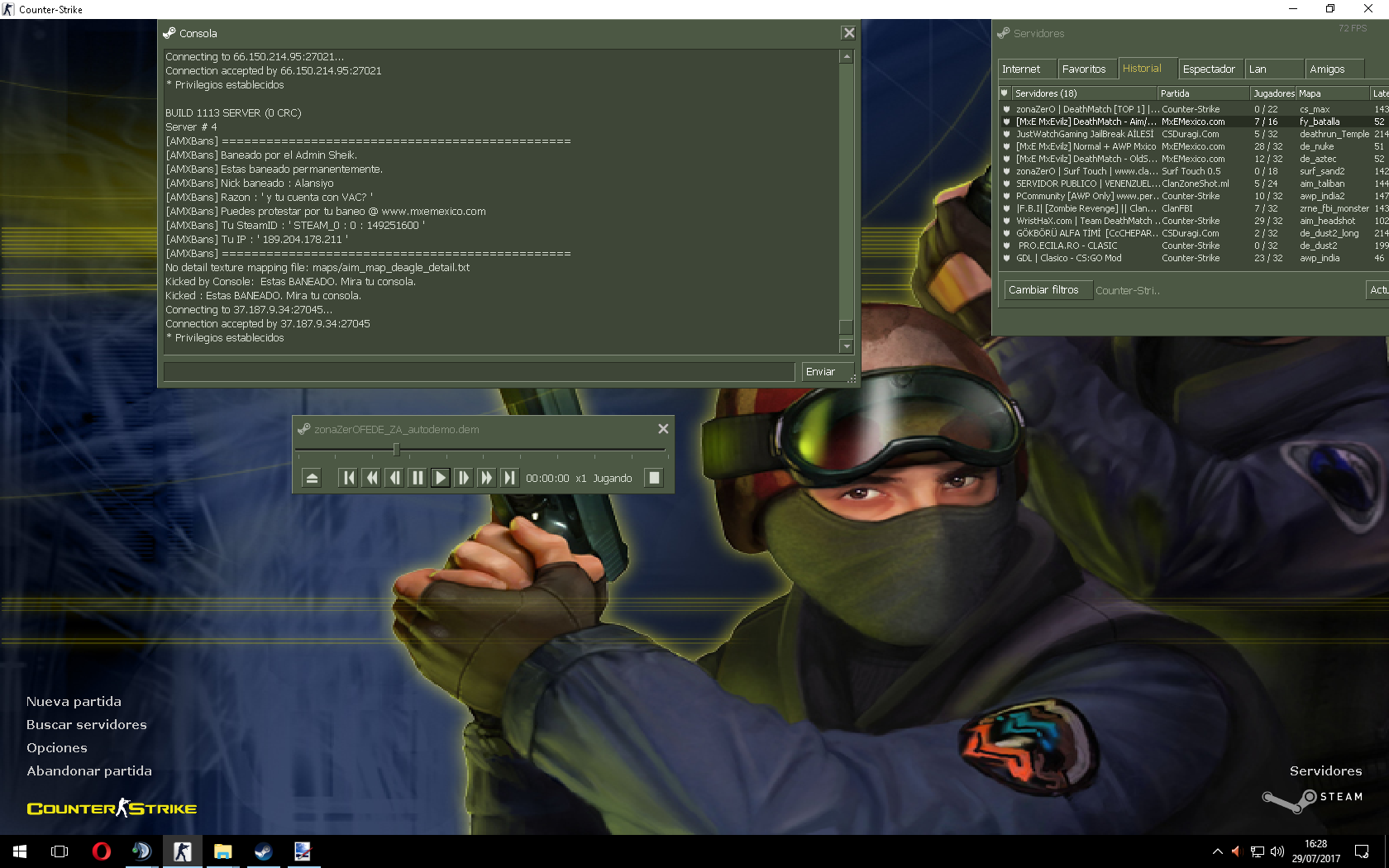
Task: Select server zonaZerO | DeathMatch [TOP 1]
Action: [x=1194, y=109]
